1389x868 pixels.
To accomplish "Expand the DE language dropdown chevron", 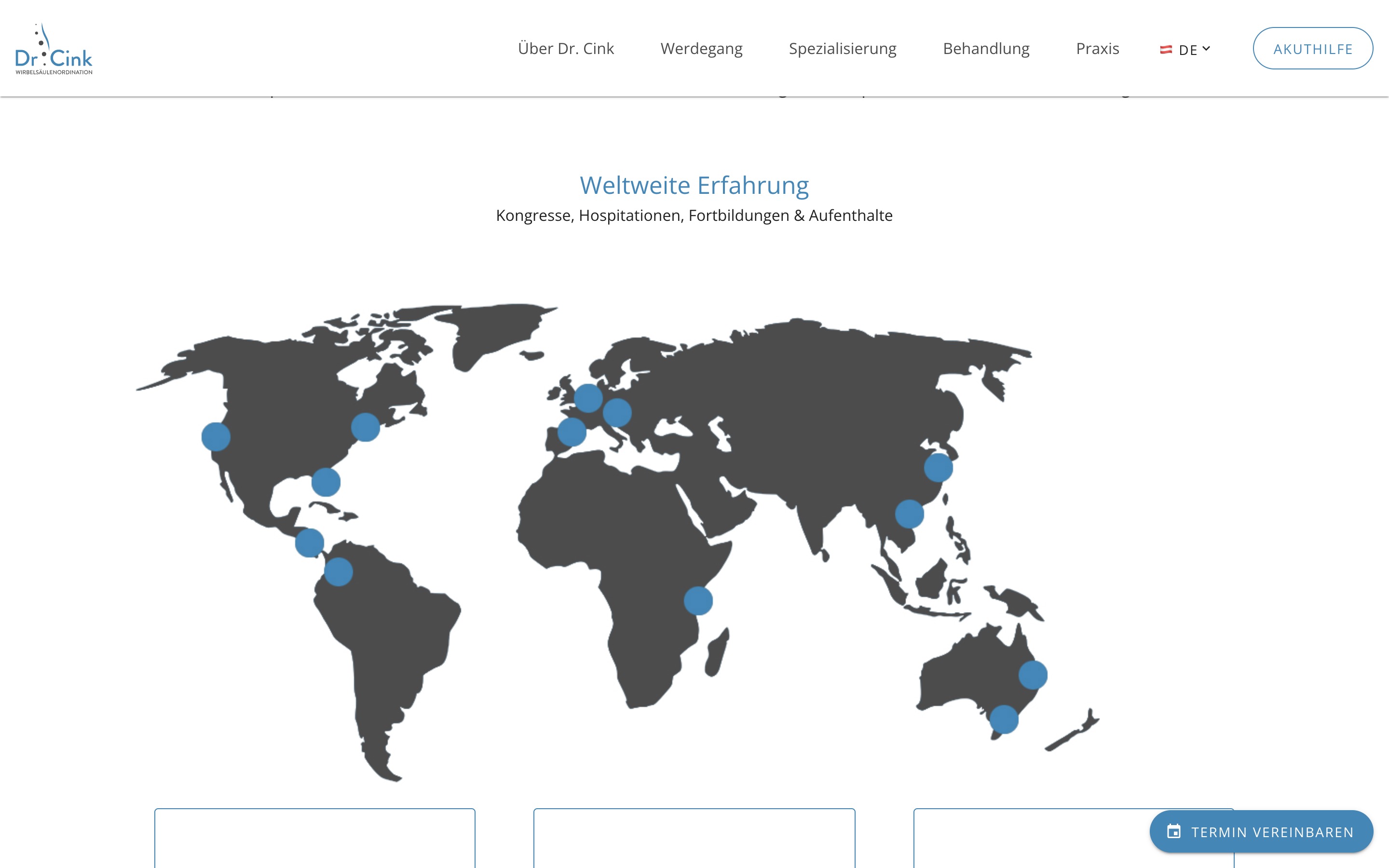I will click(1206, 49).
